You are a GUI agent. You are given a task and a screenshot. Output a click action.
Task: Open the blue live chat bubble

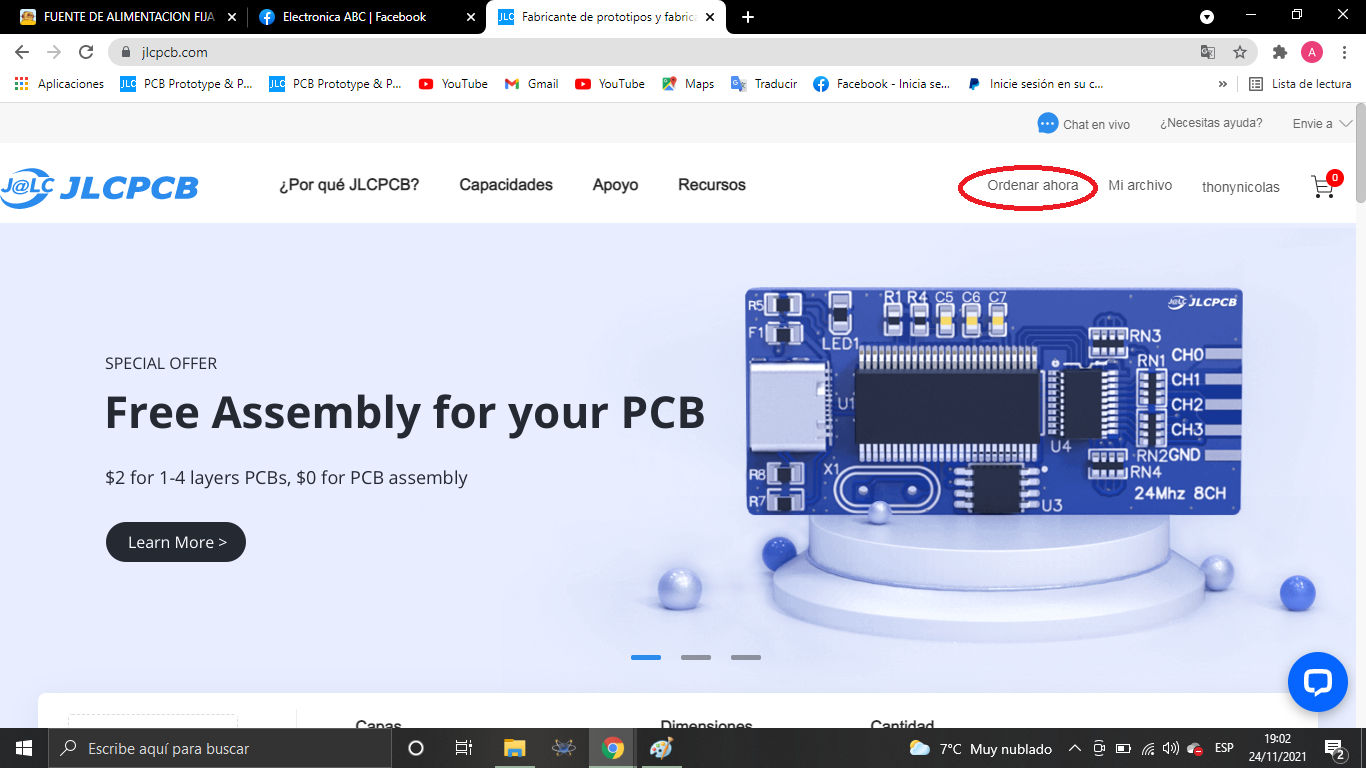coord(1317,682)
